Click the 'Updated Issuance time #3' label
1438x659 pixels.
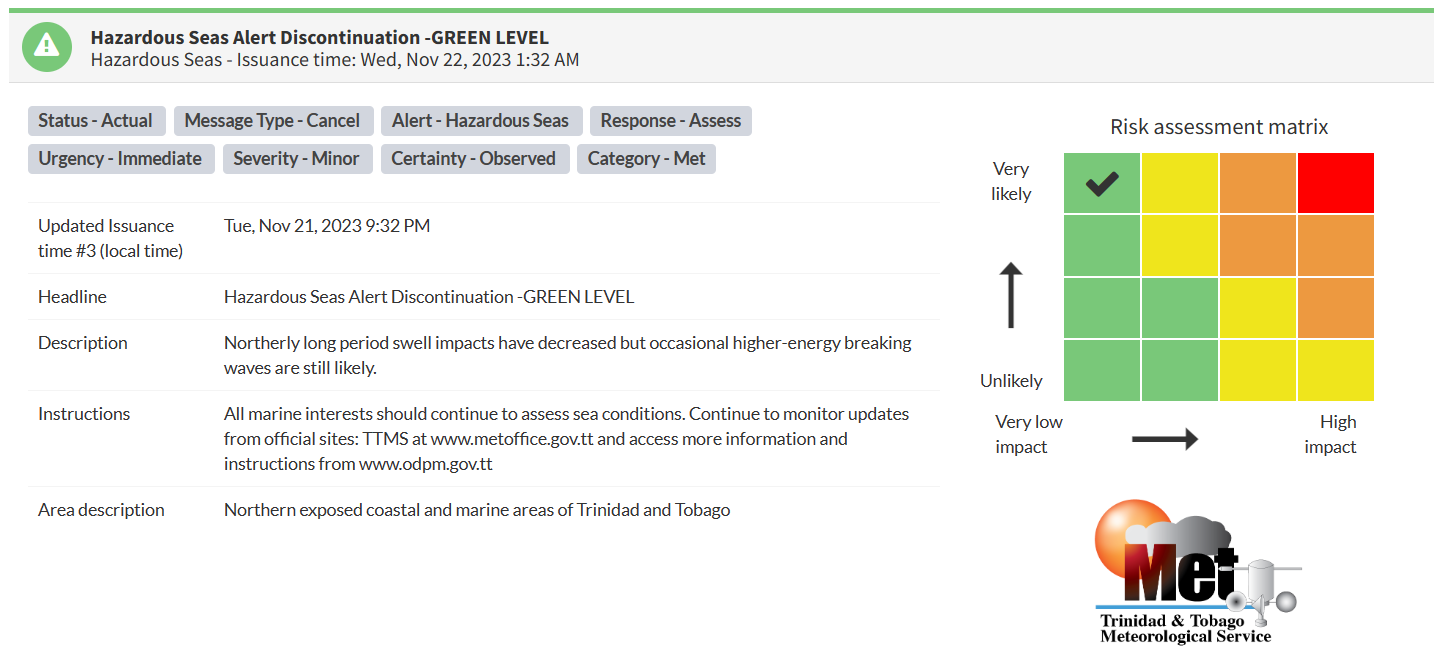(x=110, y=238)
